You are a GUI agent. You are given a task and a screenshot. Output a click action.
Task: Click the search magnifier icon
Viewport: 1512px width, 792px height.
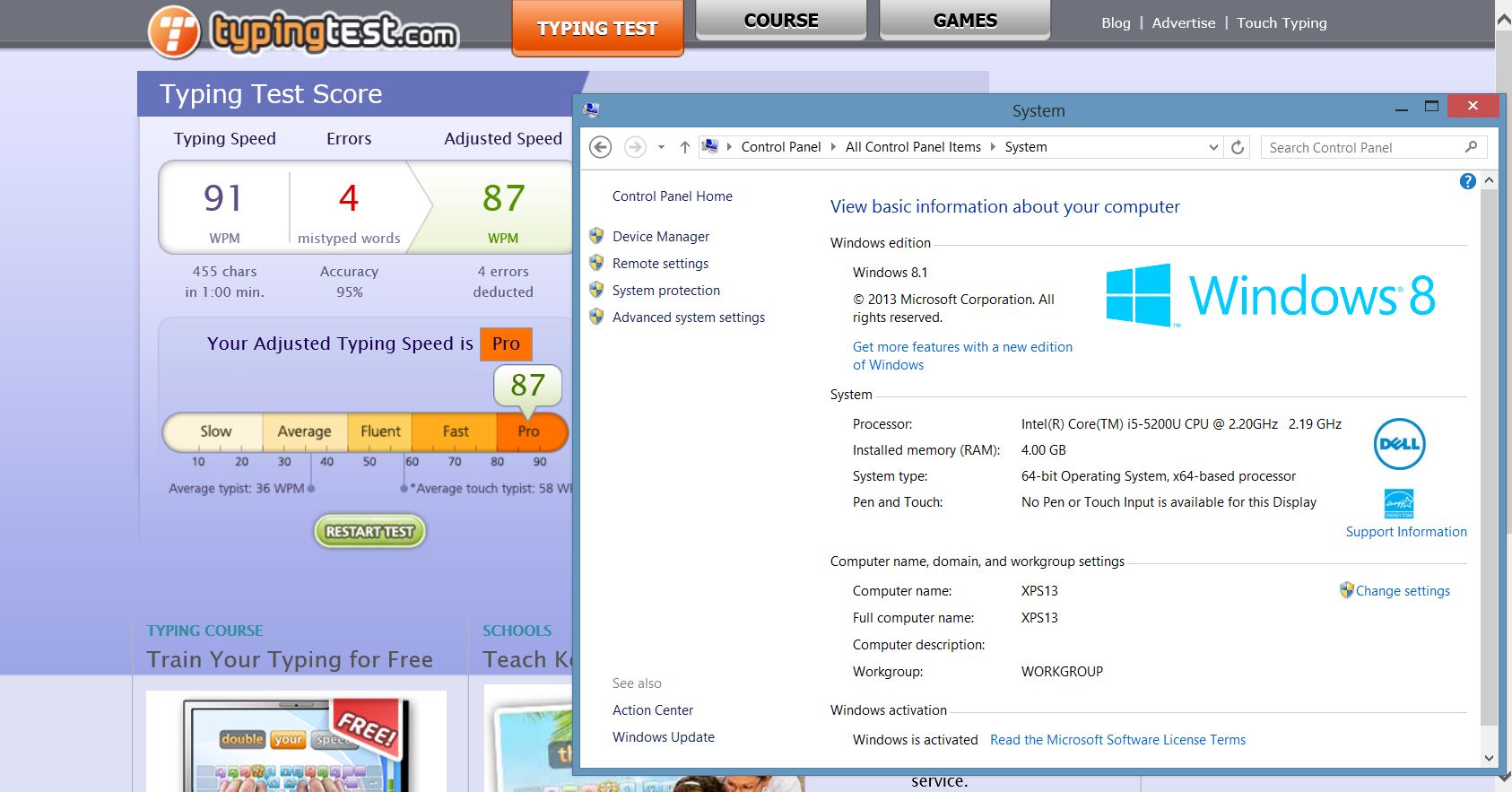click(1471, 147)
